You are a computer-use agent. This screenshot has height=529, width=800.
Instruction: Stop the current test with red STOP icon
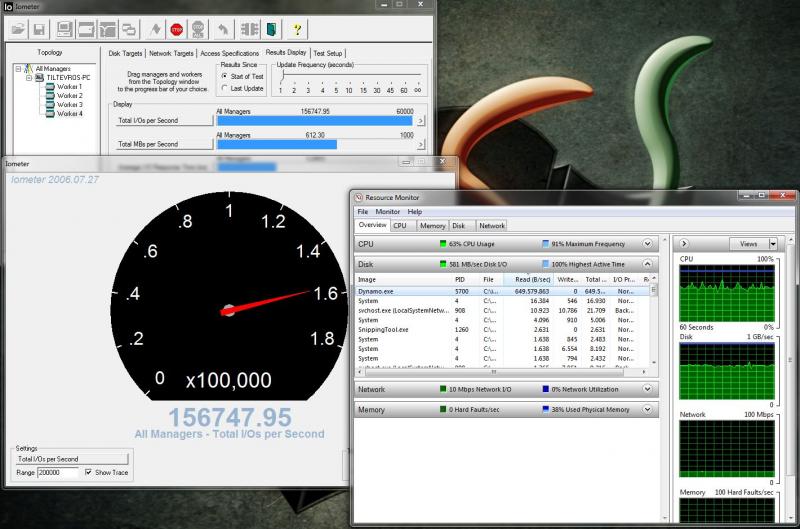click(177, 30)
